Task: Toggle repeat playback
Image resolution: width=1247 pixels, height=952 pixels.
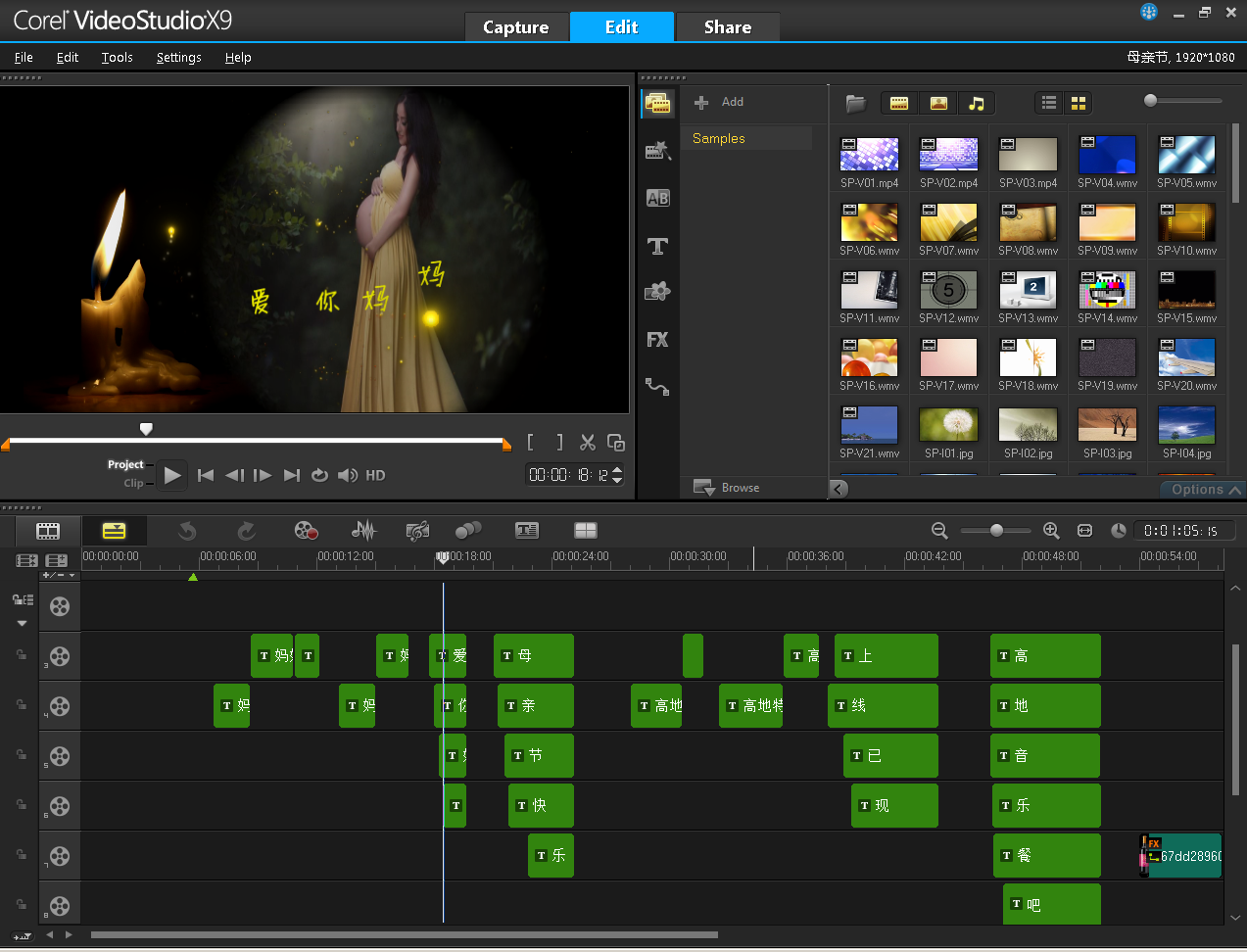Action: pos(319,476)
